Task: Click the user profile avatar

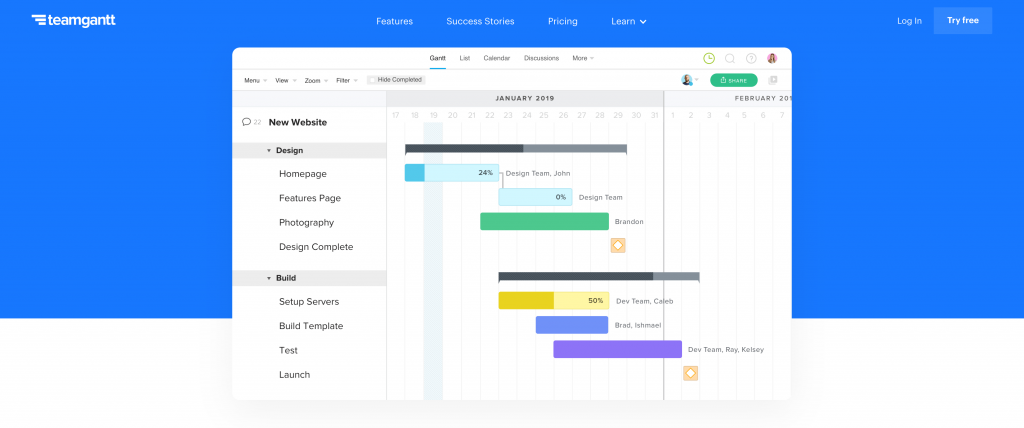Action: tap(772, 58)
